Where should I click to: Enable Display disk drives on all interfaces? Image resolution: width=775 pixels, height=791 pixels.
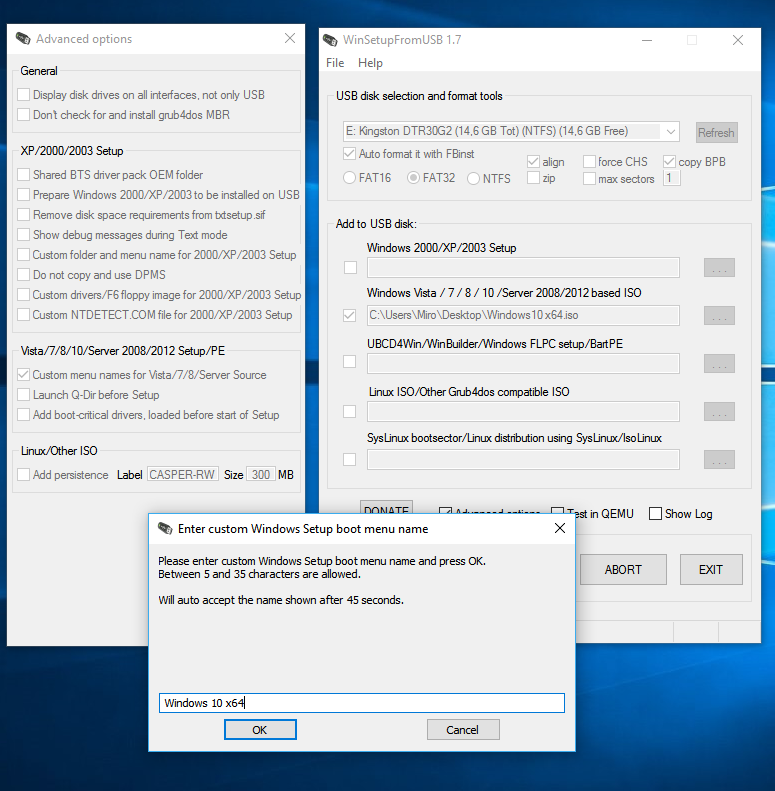click(23, 95)
